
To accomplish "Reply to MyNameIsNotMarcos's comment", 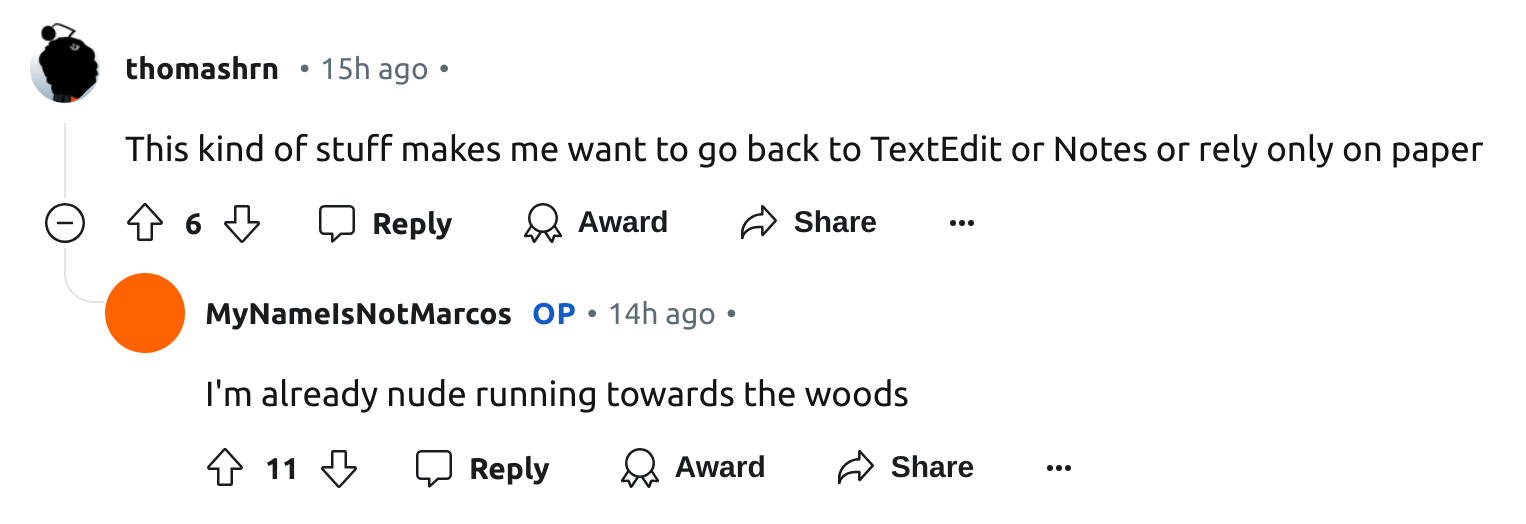I will pos(483,468).
